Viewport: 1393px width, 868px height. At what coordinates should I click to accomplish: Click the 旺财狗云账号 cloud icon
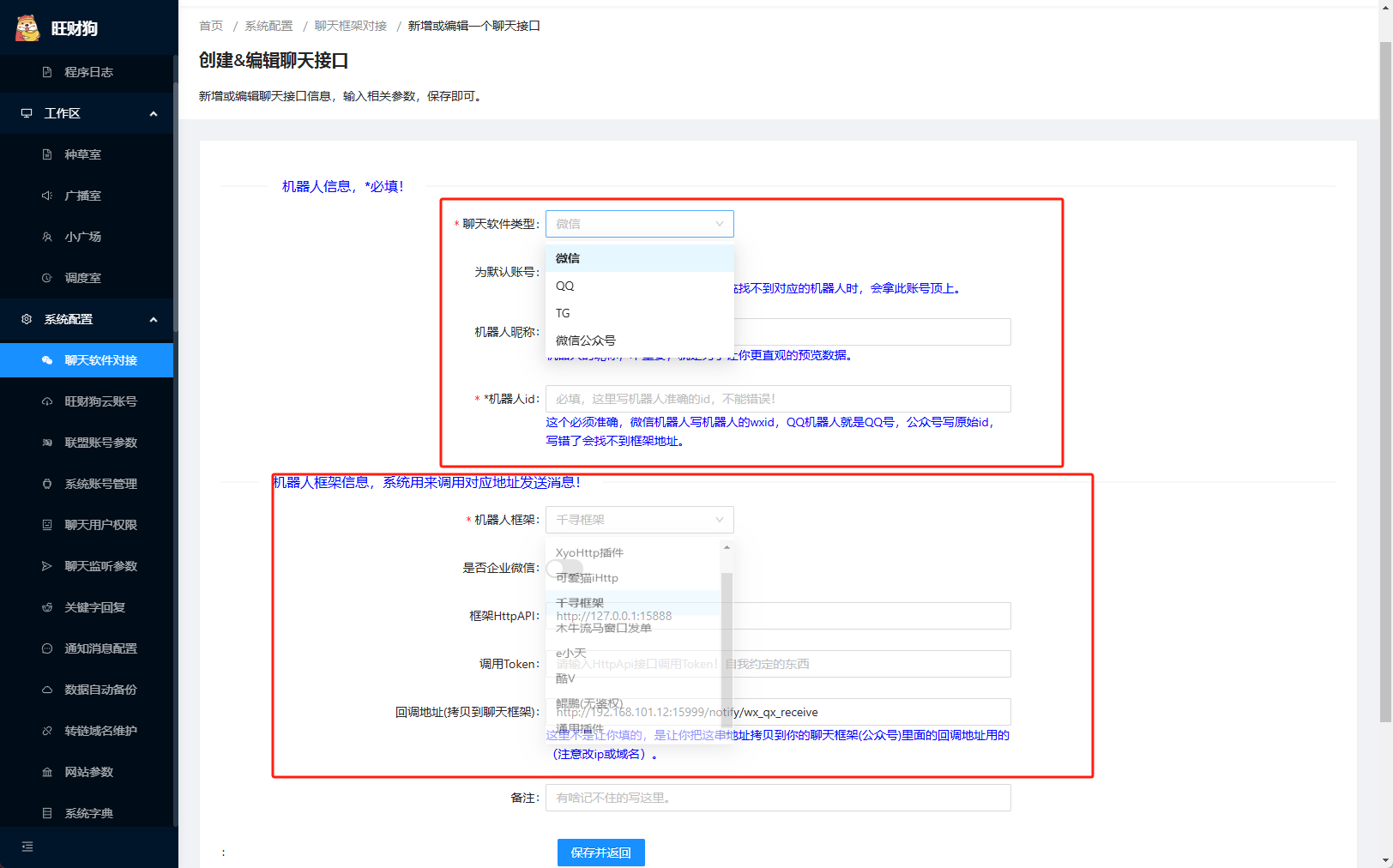pyautogui.click(x=47, y=401)
